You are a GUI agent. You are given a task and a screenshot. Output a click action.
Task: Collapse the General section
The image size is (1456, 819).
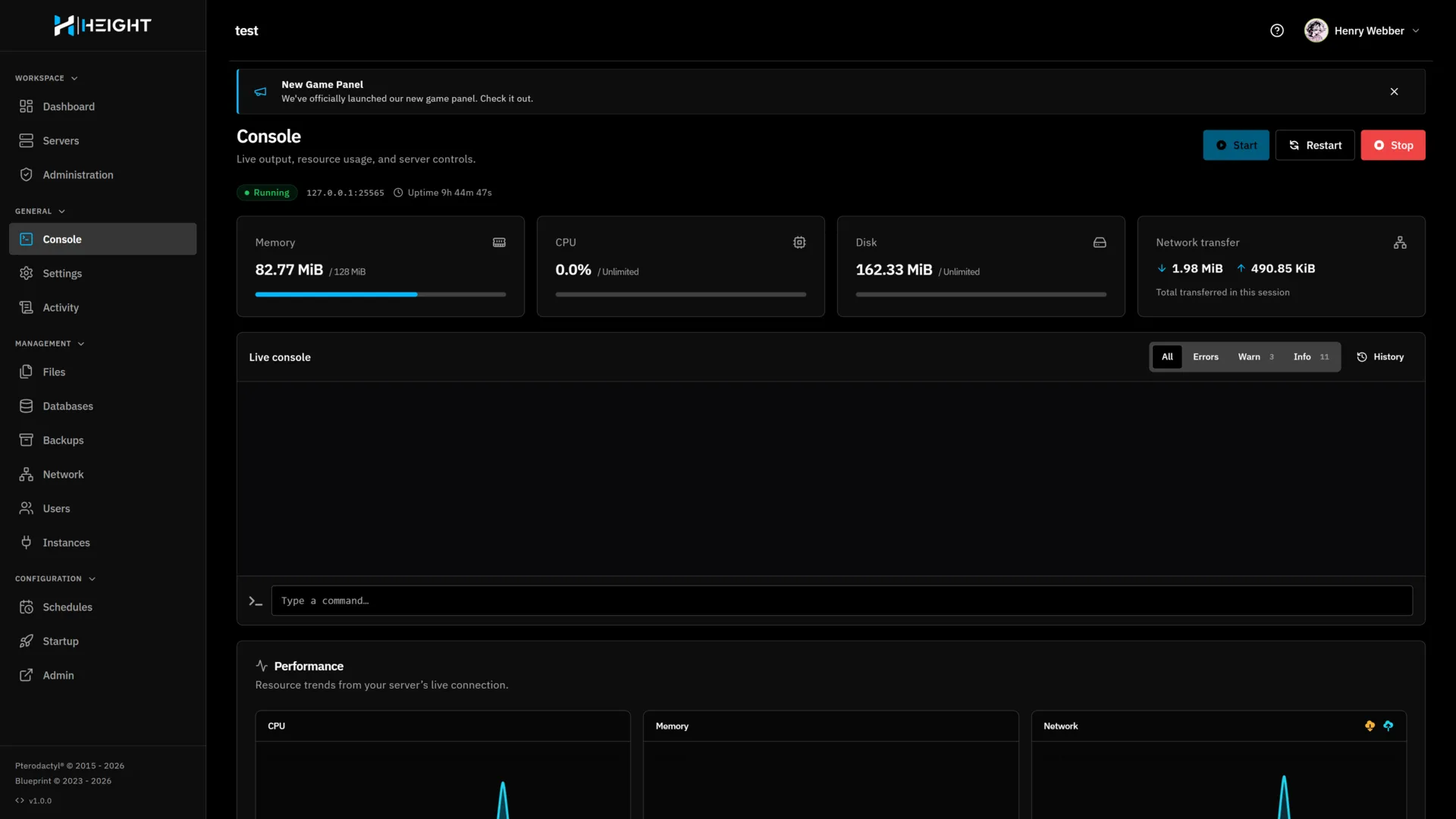[x=40, y=212]
